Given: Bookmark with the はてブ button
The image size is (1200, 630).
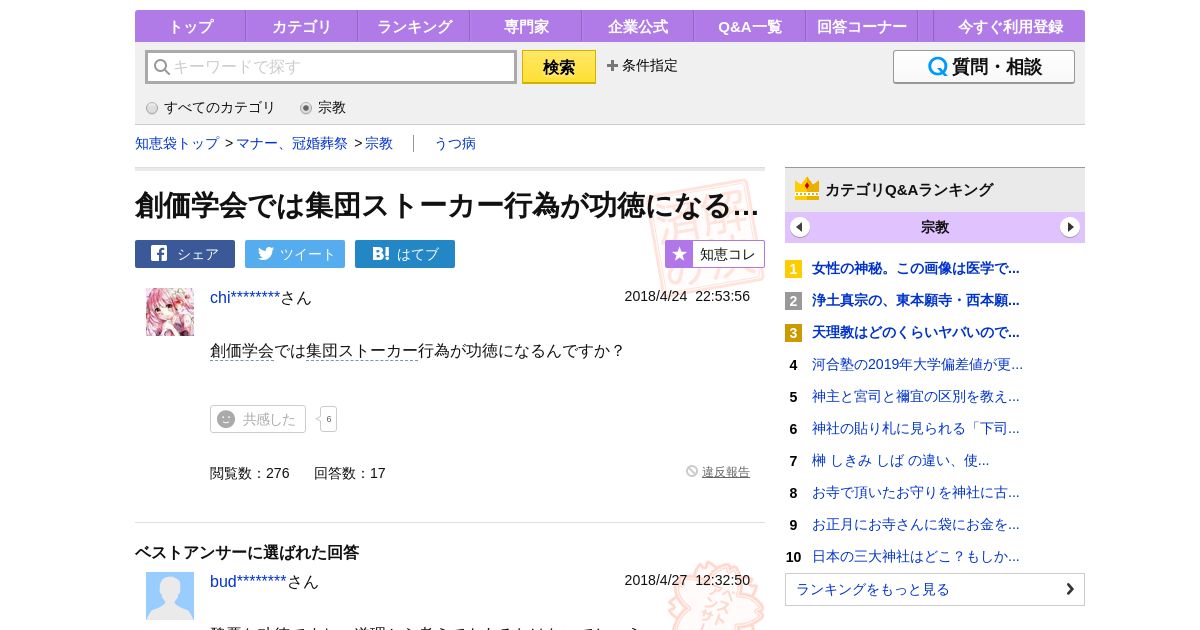Looking at the screenshot, I should tap(405, 254).
